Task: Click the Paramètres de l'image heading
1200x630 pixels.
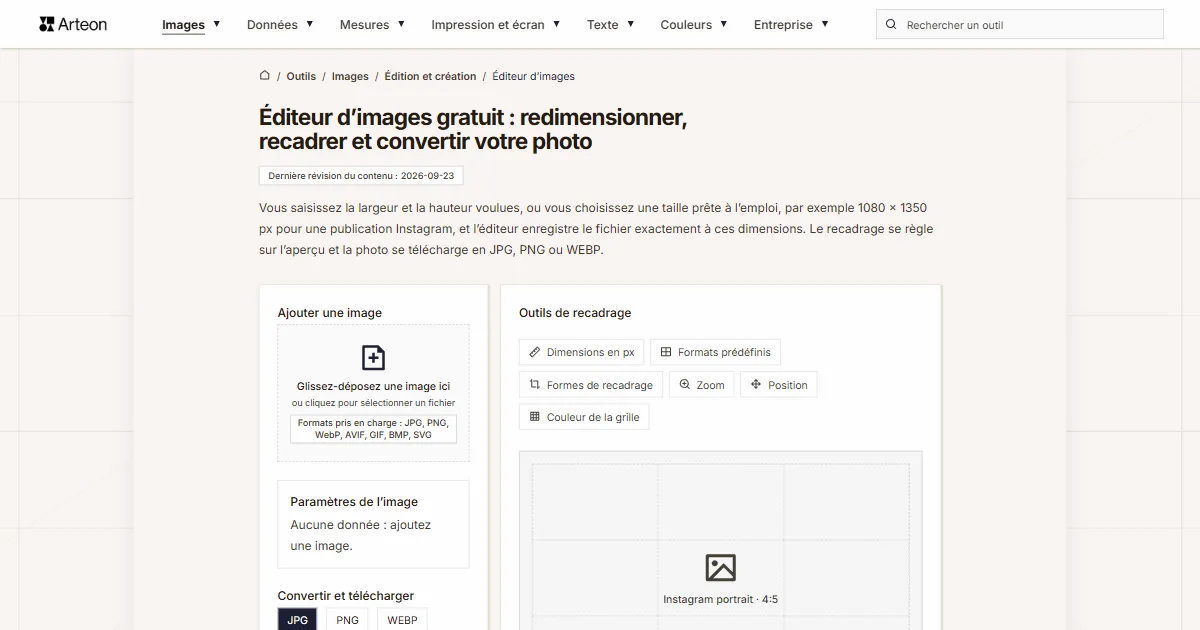Action: 354,502
